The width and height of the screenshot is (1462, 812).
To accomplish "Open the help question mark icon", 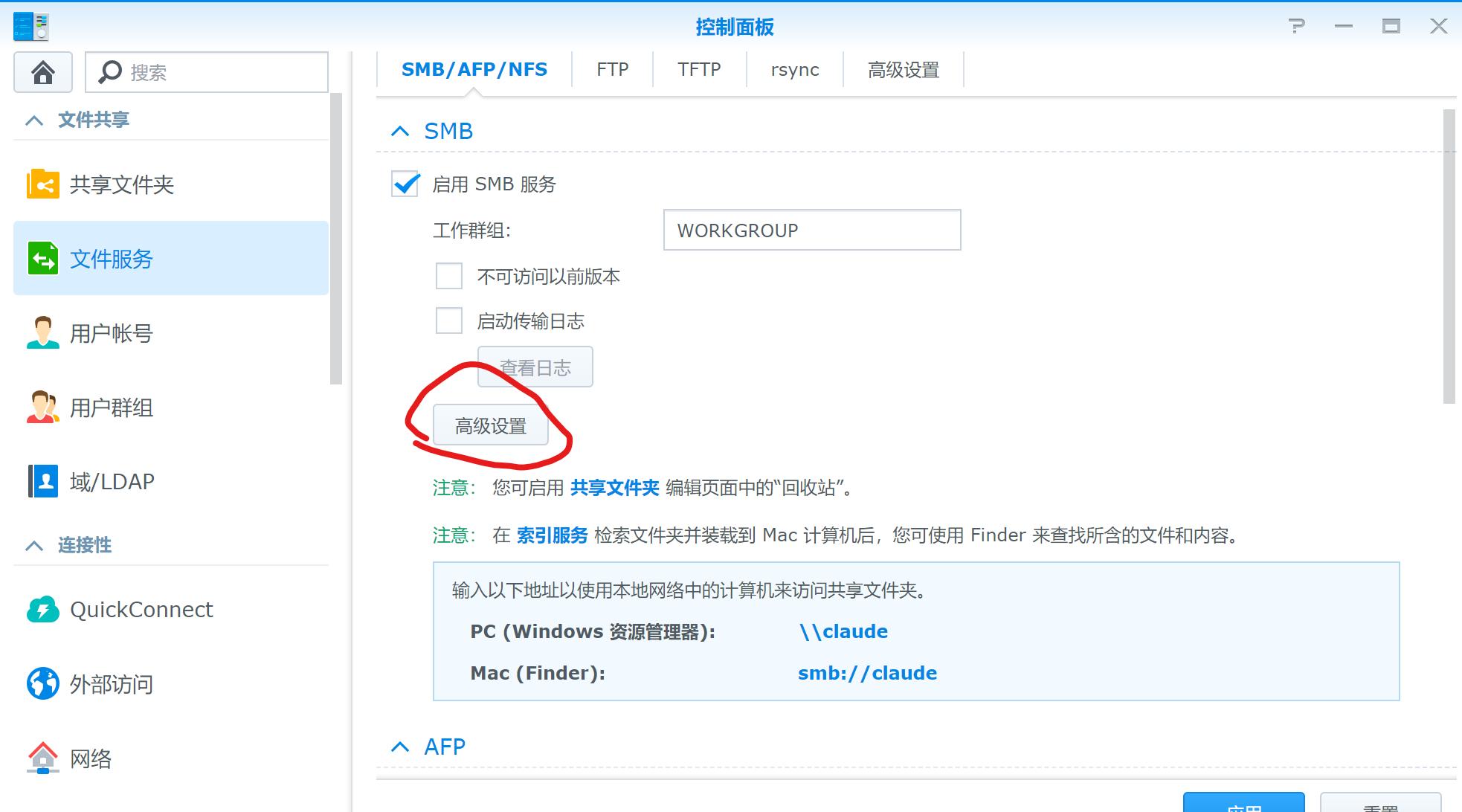I will (1298, 26).
